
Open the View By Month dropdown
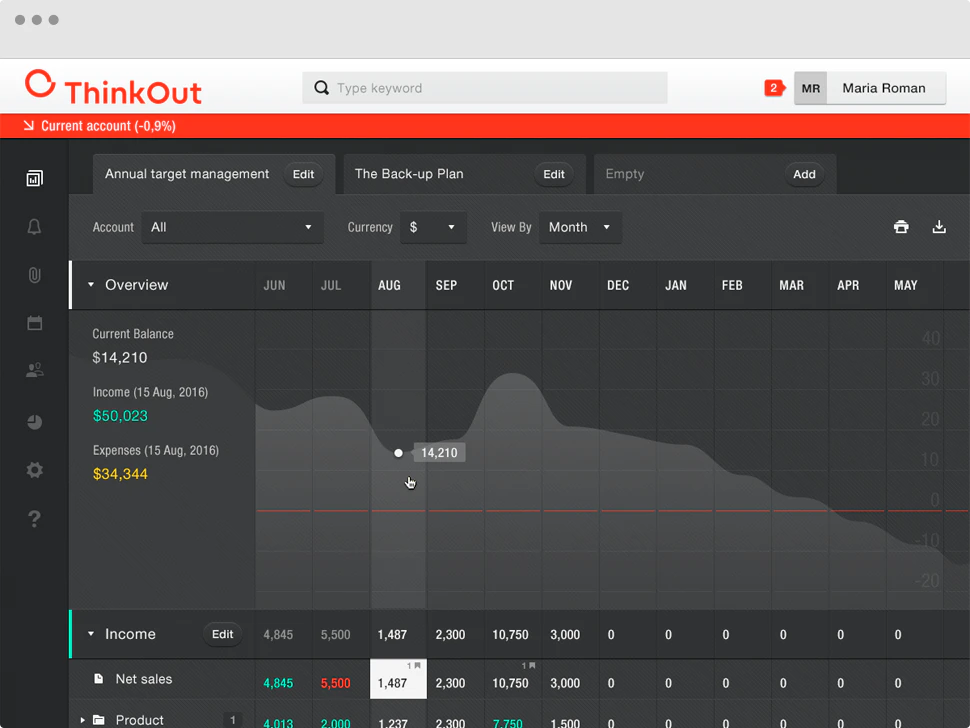coord(580,227)
